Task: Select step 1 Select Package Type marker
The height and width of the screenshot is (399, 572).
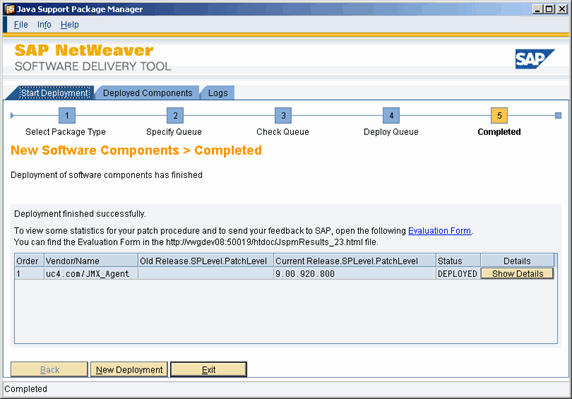Action: click(67, 116)
